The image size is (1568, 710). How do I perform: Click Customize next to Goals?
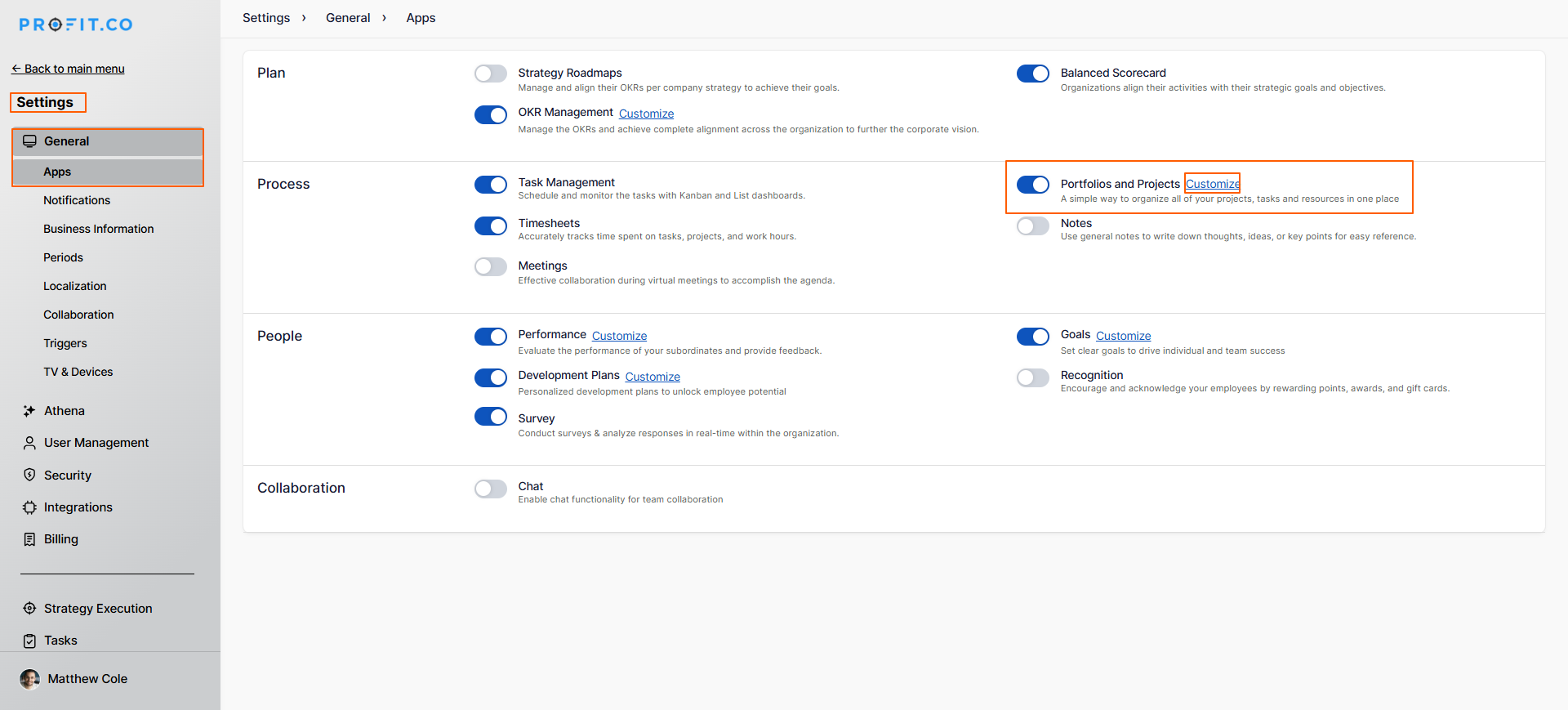coord(1124,336)
